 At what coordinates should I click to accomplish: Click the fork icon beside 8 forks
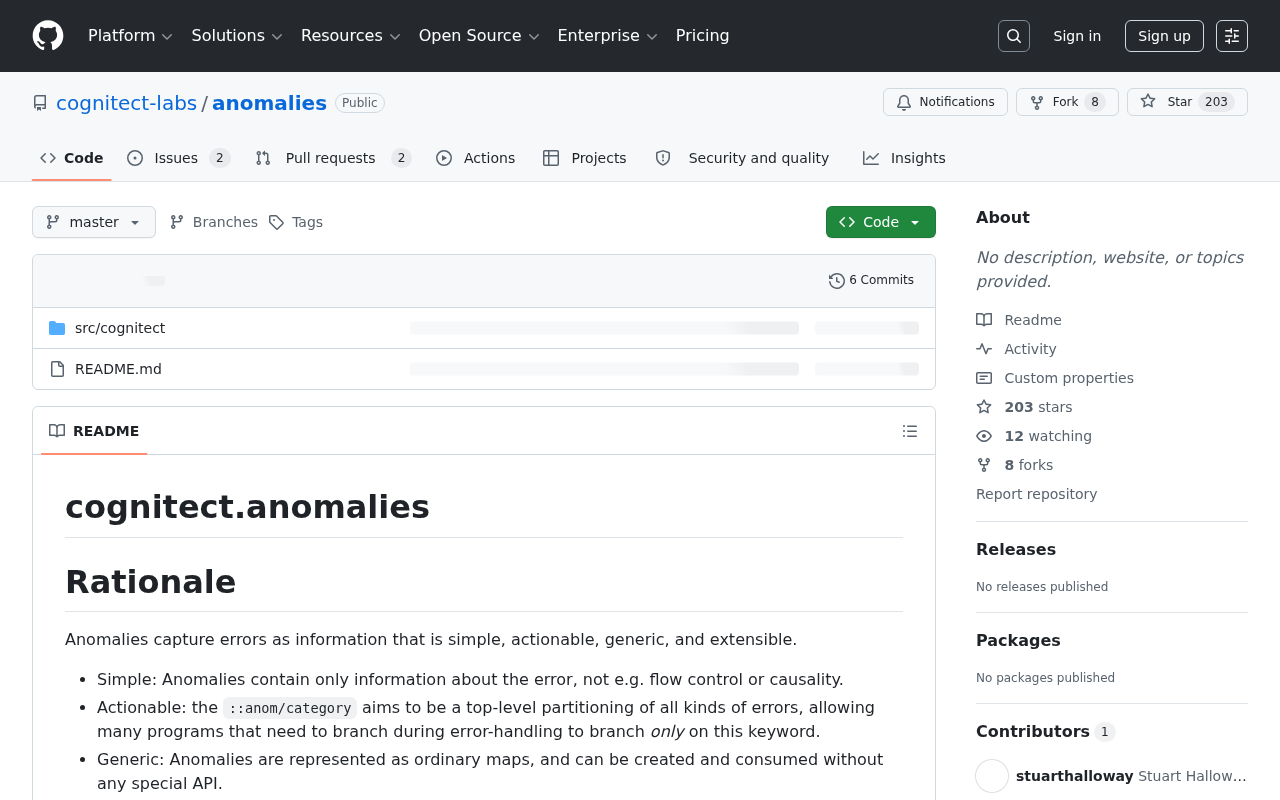click(x=984, y=465)
